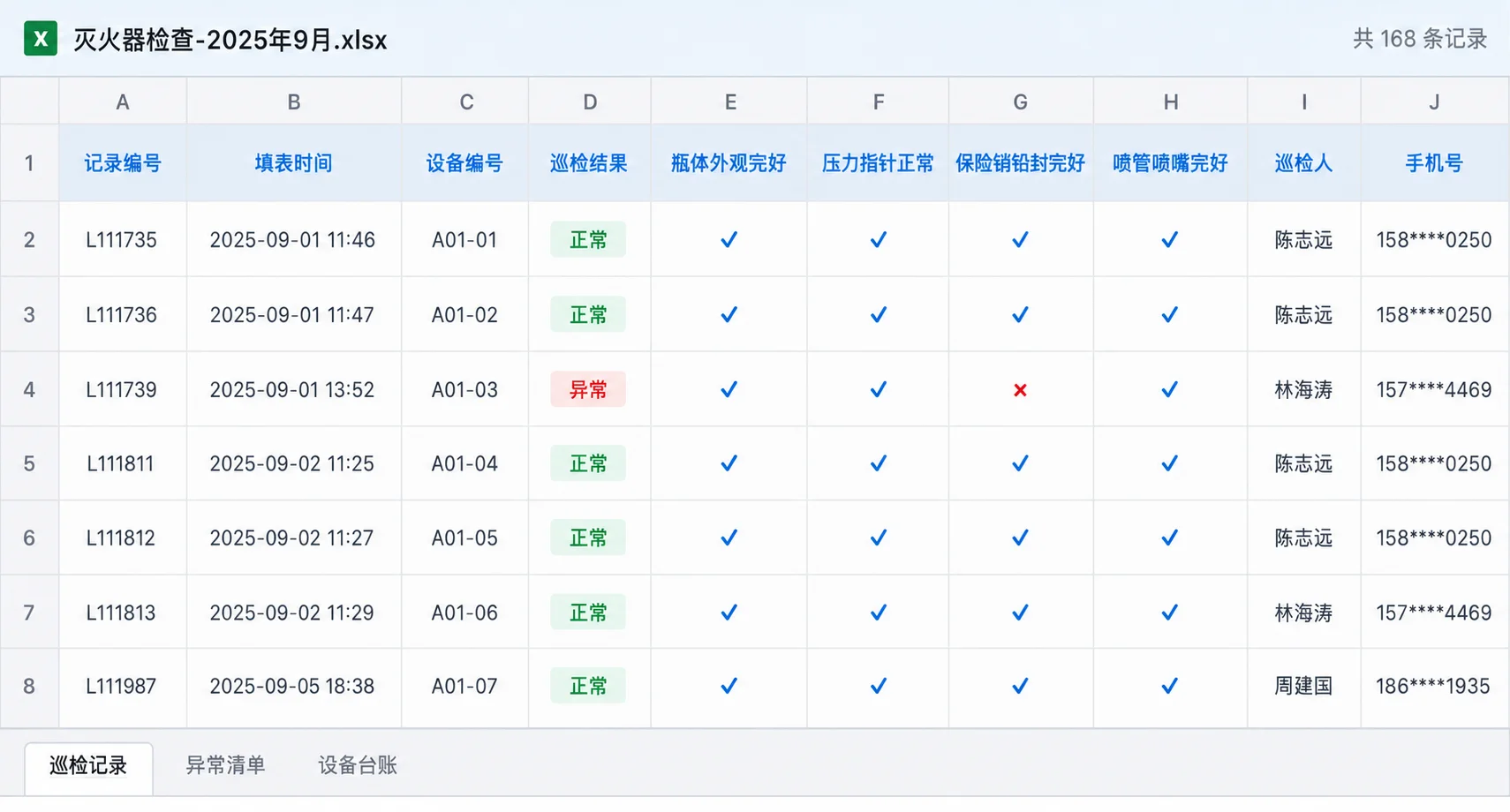Click the red cross in row L111739
Screen dimensions: 1510x812
[1020, 389]
